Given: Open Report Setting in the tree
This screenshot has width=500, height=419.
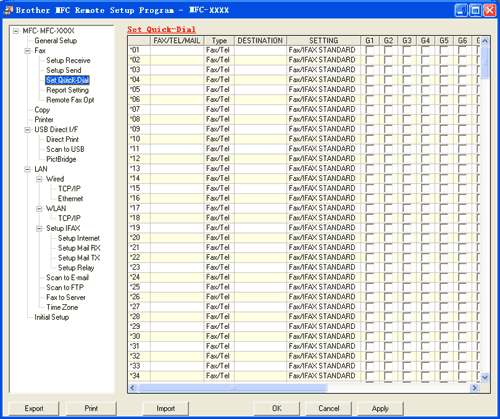Looking at the screenshot, I should pyautogui.click(x=67, y=90).
